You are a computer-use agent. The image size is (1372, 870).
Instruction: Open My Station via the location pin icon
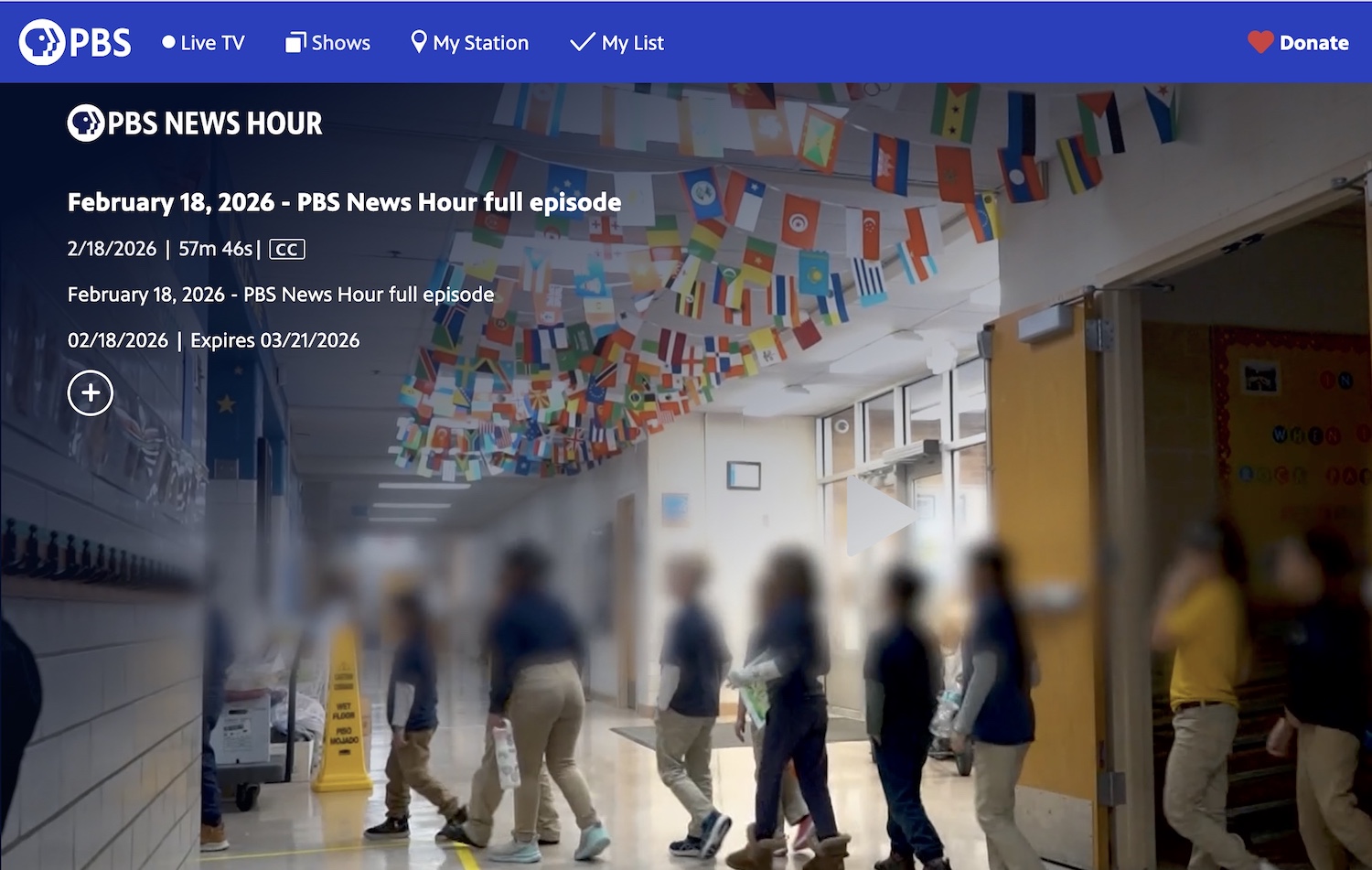tap(419, 40)
